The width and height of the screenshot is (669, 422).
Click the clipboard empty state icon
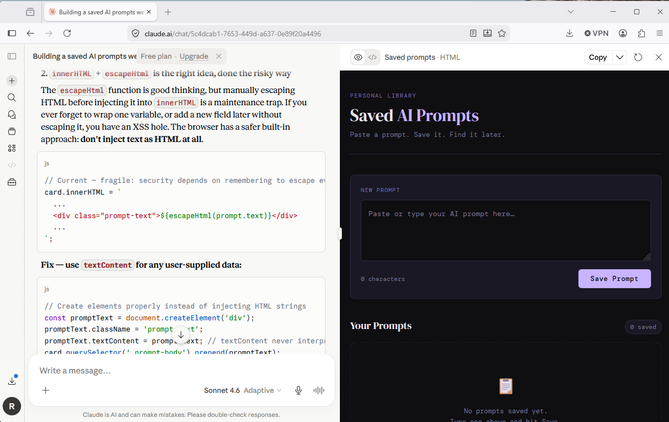(x=506, y=386)
